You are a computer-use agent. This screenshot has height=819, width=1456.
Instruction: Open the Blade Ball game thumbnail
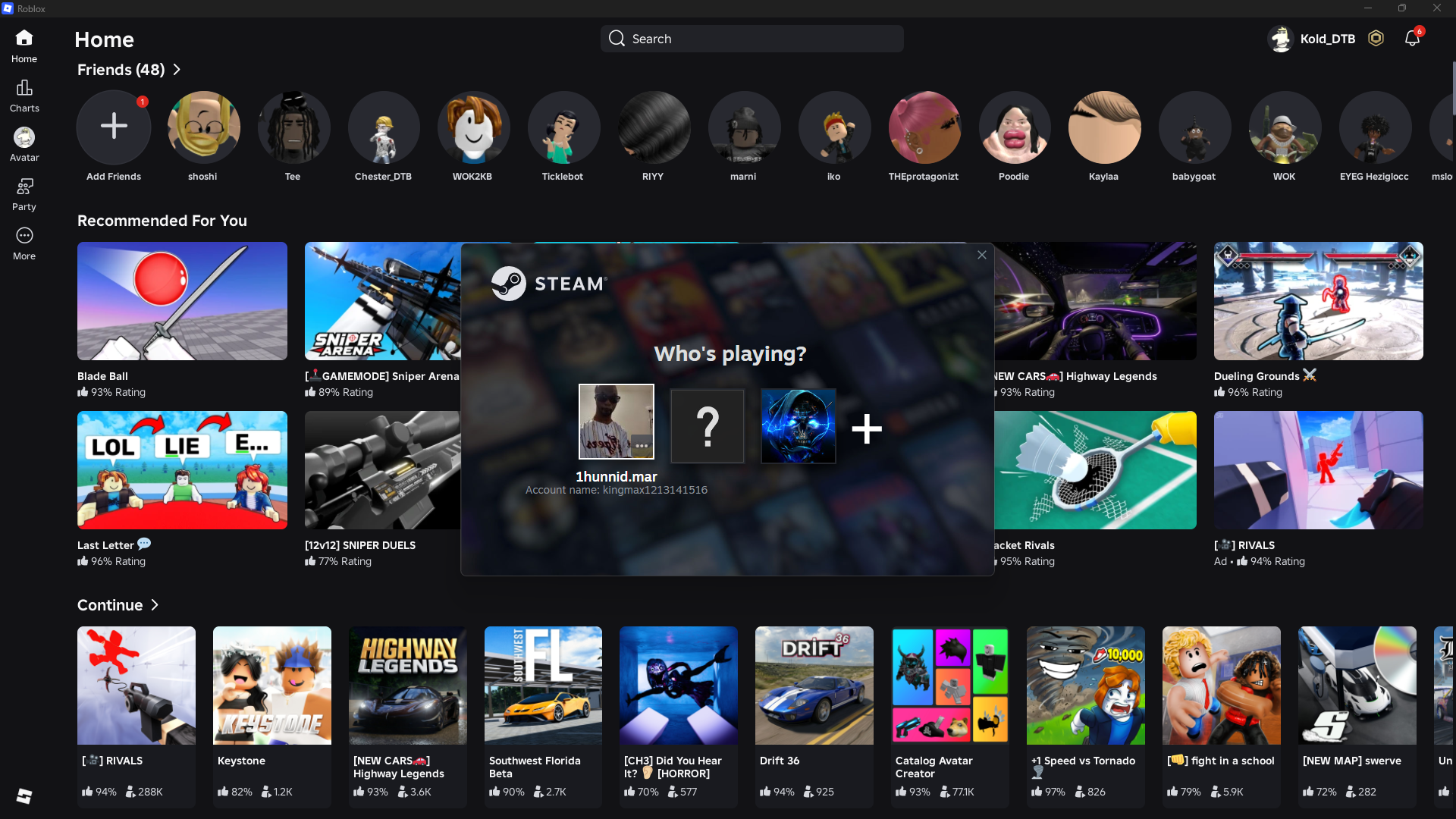point(182,301)
